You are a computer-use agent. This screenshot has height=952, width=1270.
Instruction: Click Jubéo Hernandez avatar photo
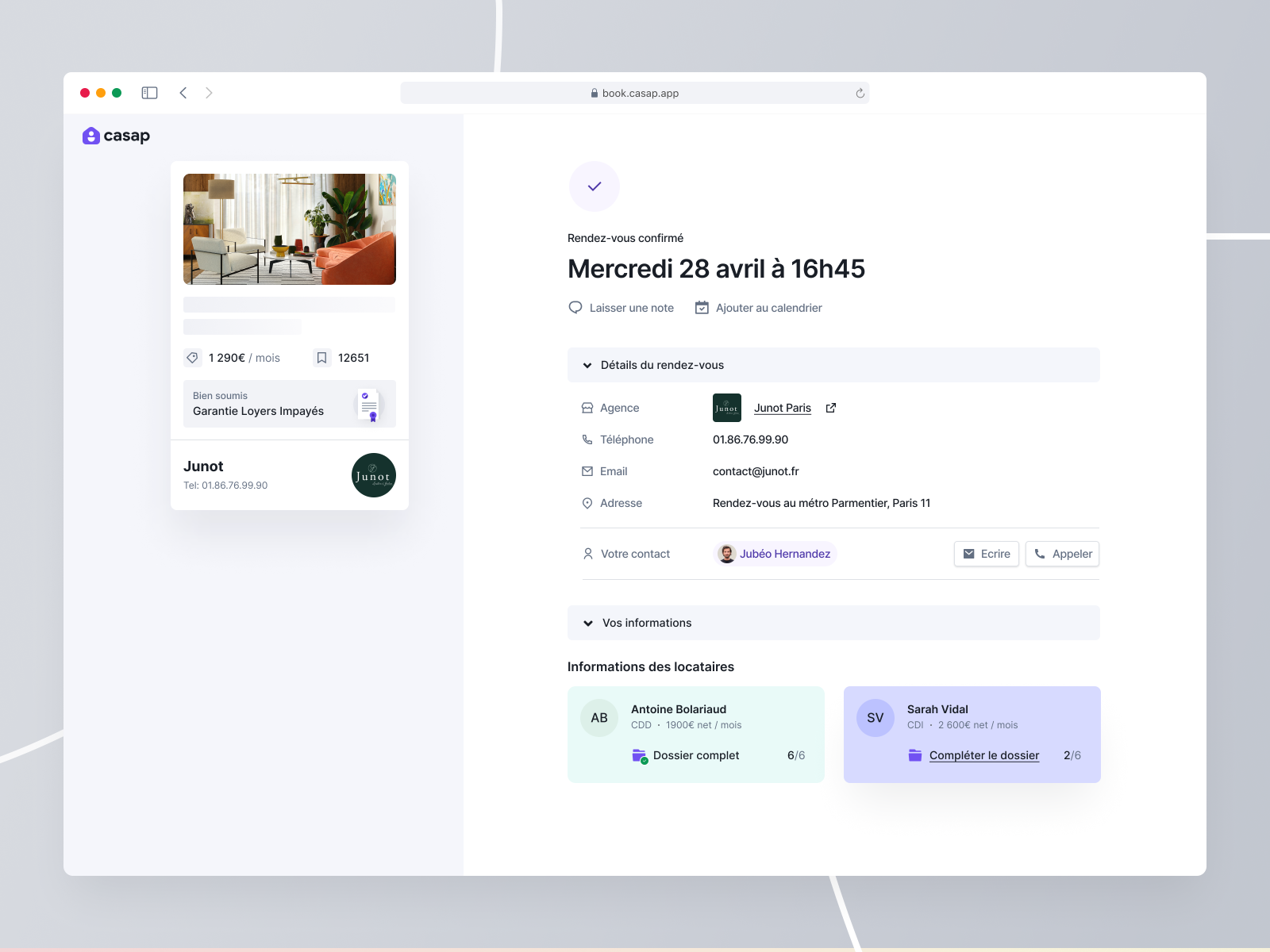(x=727, y=554)
